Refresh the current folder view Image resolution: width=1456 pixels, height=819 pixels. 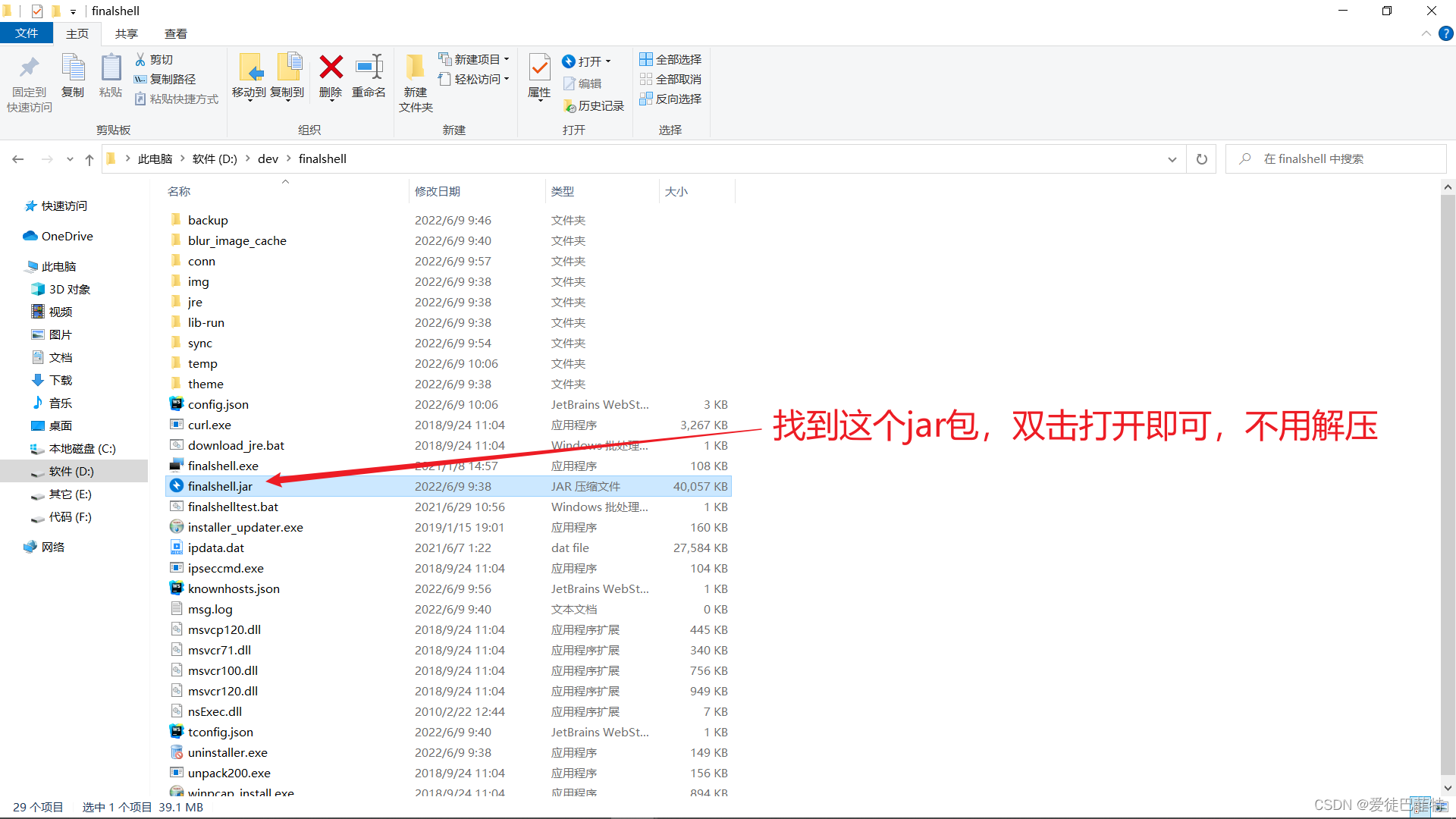tap(1202, 159)
